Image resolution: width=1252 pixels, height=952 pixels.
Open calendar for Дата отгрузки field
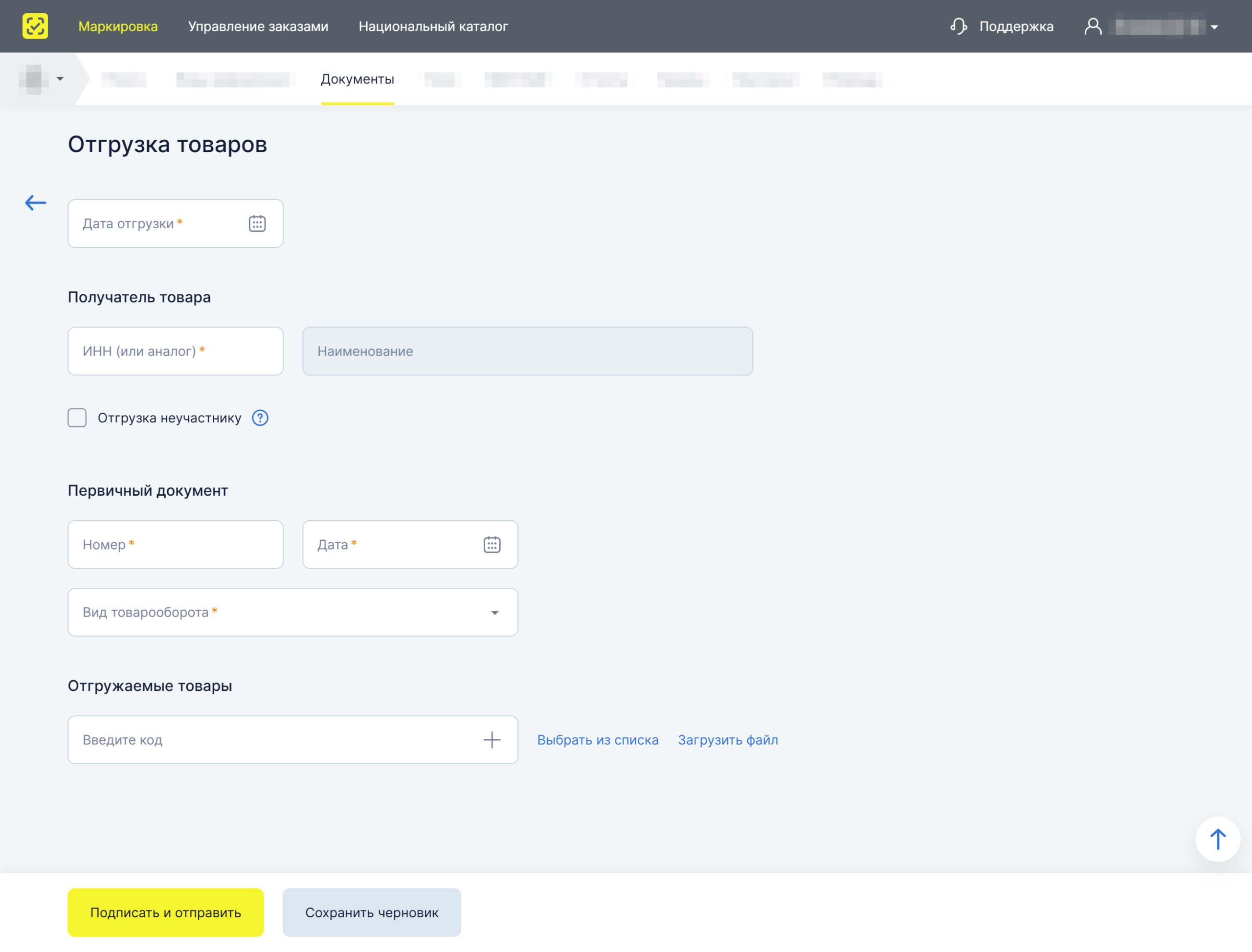(257, 223)
